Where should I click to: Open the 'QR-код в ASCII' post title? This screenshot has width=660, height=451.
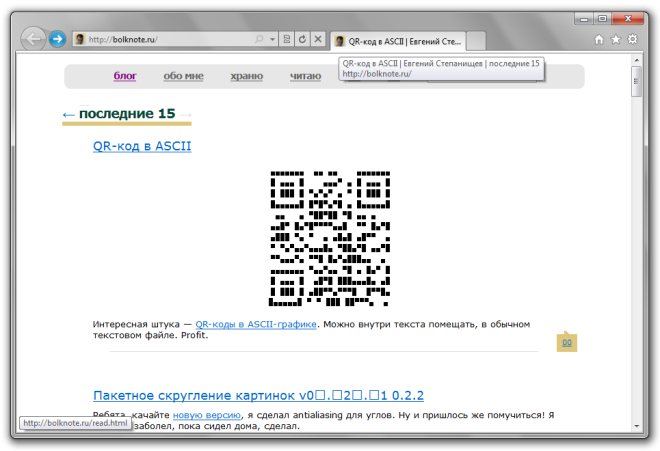142,146
